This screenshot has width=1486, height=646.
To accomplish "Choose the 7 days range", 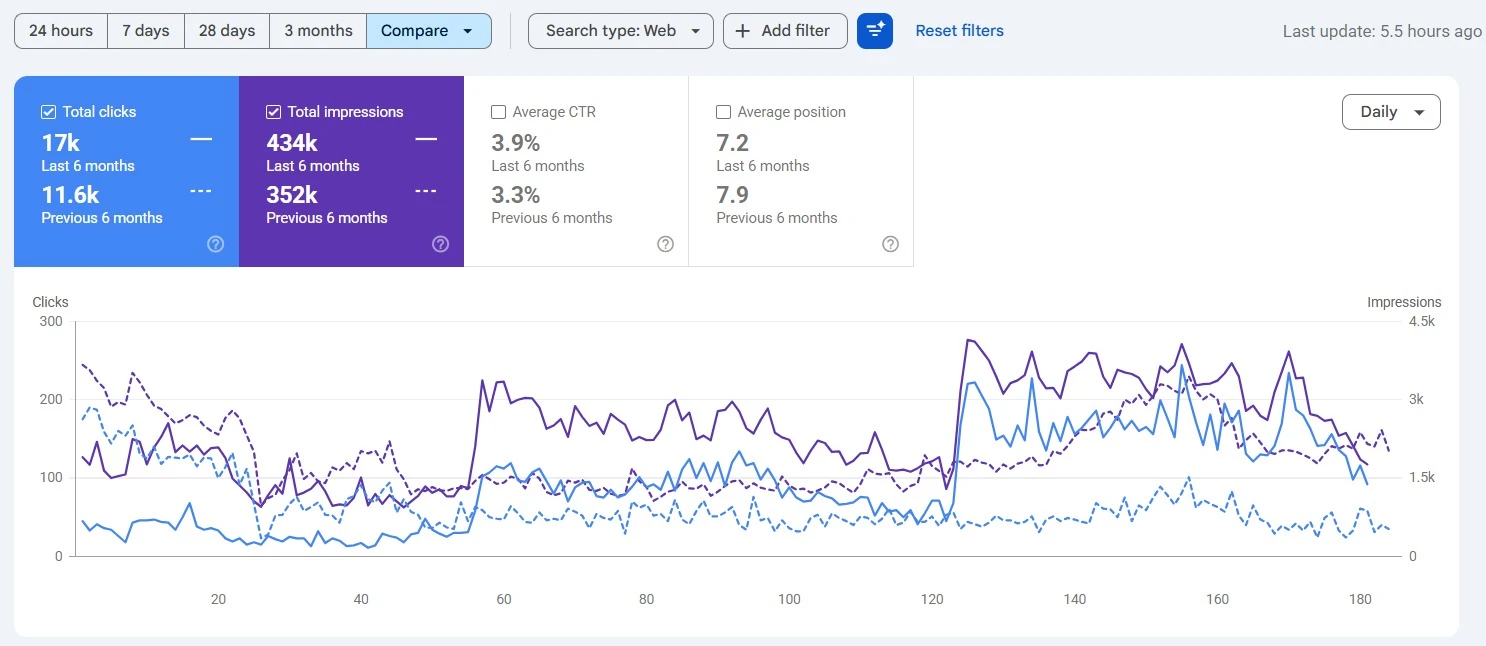I will pyautogui.click(x=146, y=31).
